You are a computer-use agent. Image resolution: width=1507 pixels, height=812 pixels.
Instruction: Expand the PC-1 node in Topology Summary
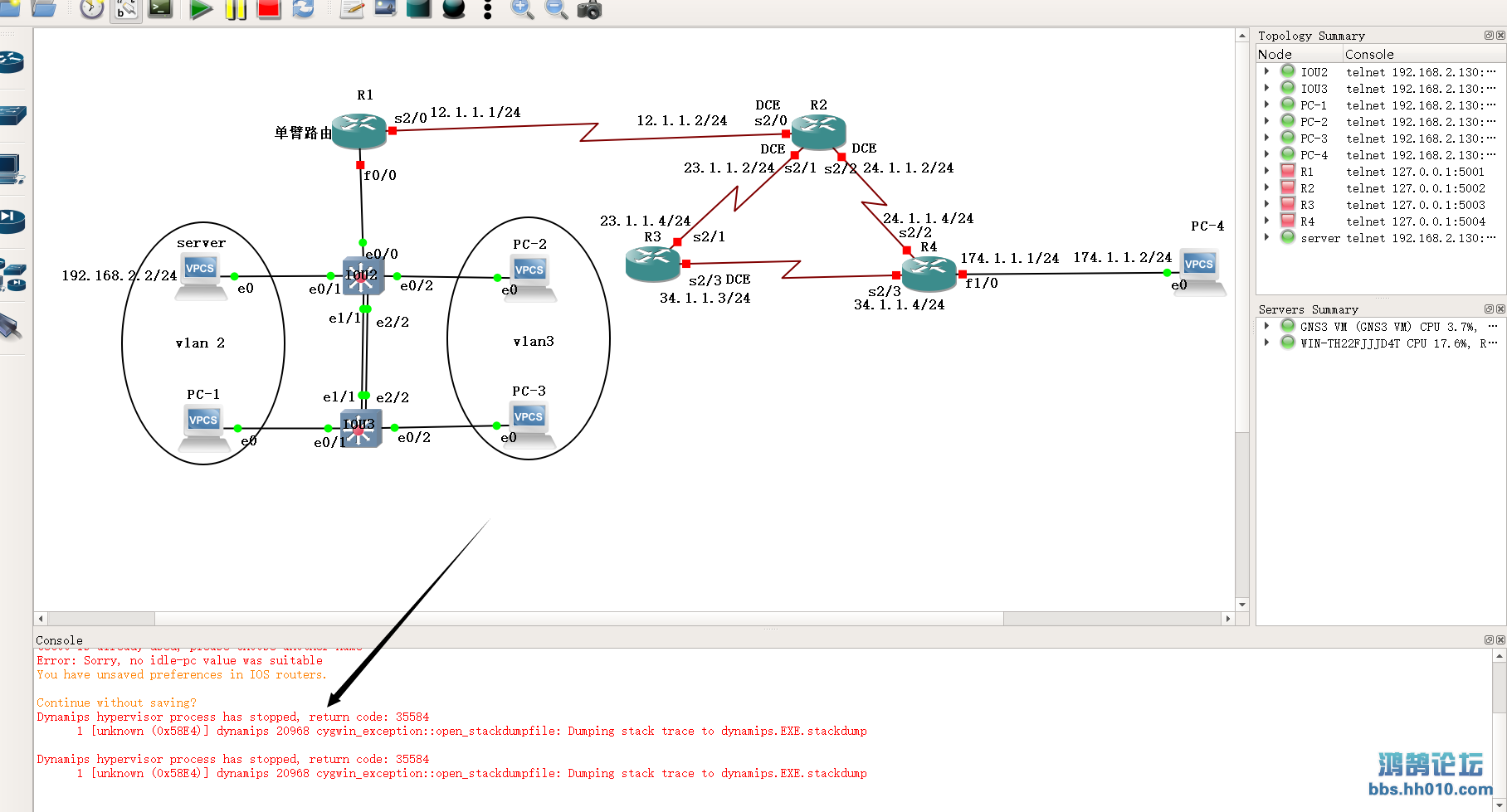point(1266,105)
